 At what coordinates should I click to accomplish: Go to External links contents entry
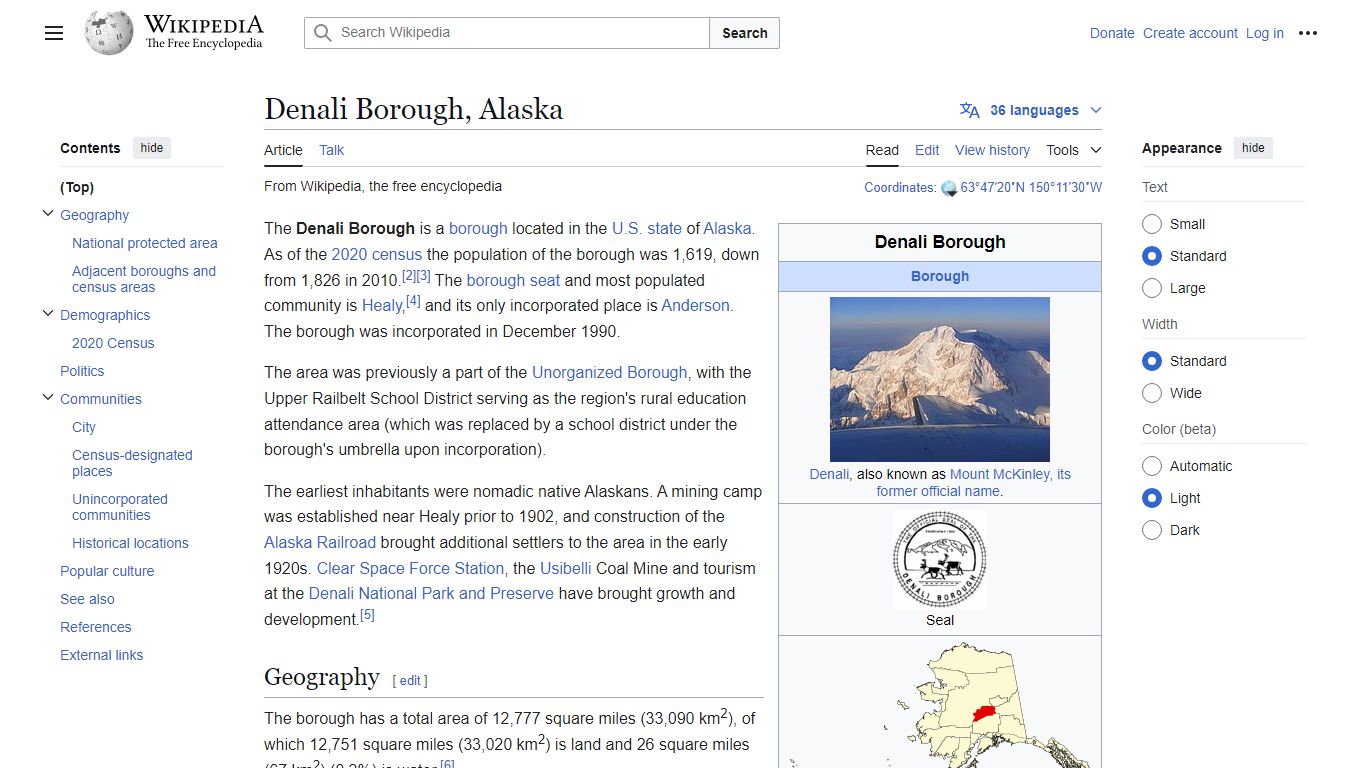pyautogui.click(x=101, y=655)
